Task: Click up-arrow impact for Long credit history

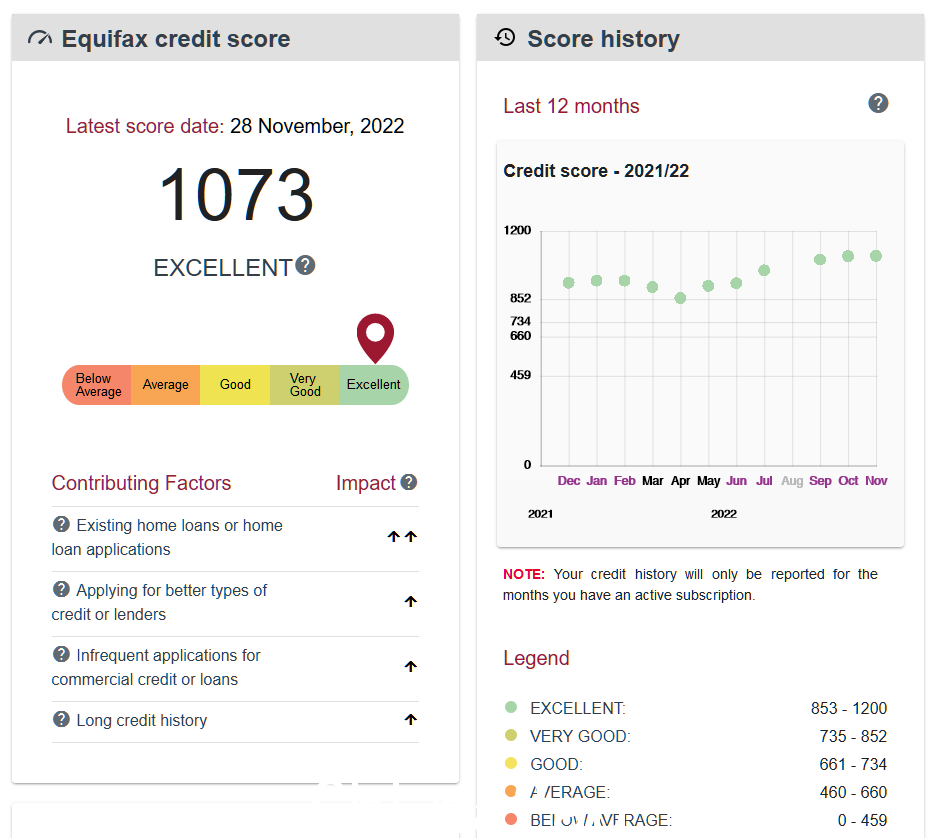Action: click(x=410, y=720)
